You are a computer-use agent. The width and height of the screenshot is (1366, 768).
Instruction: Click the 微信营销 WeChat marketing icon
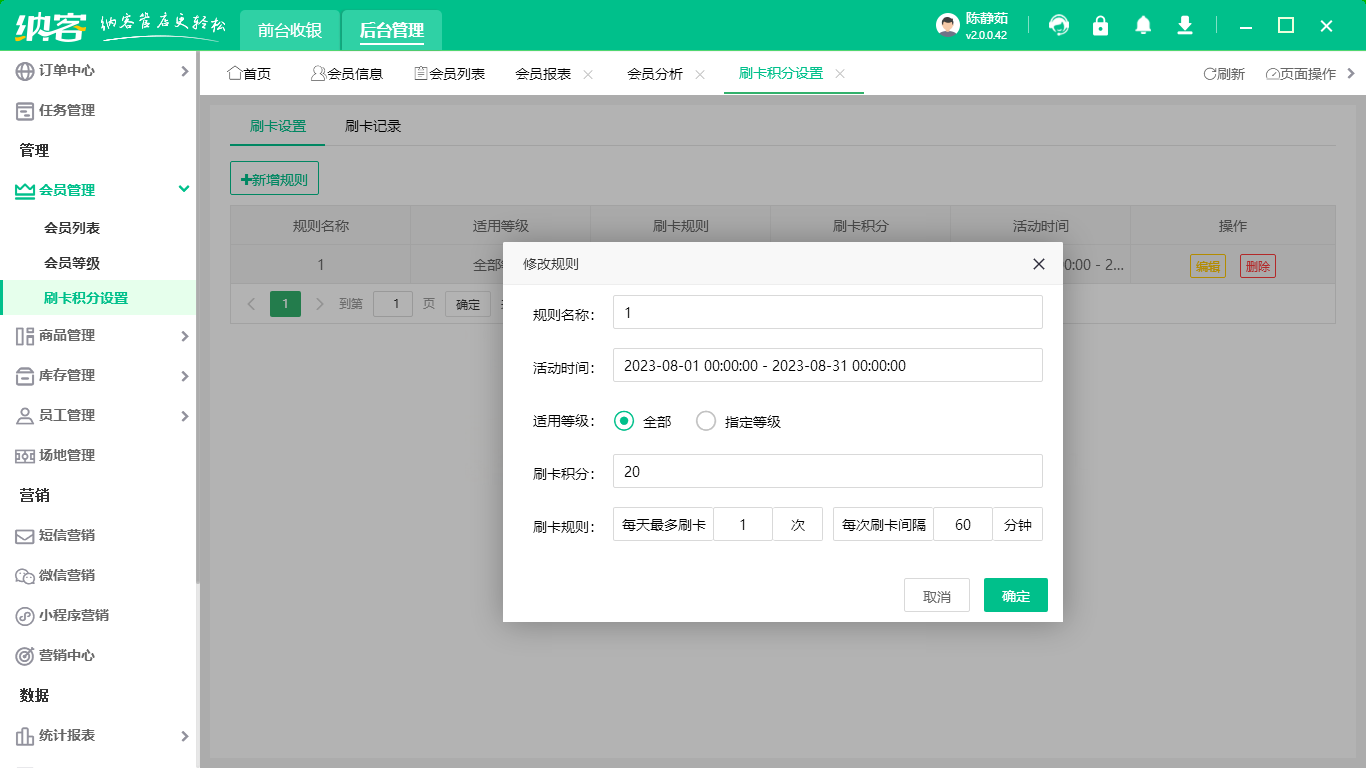(22, 576)
